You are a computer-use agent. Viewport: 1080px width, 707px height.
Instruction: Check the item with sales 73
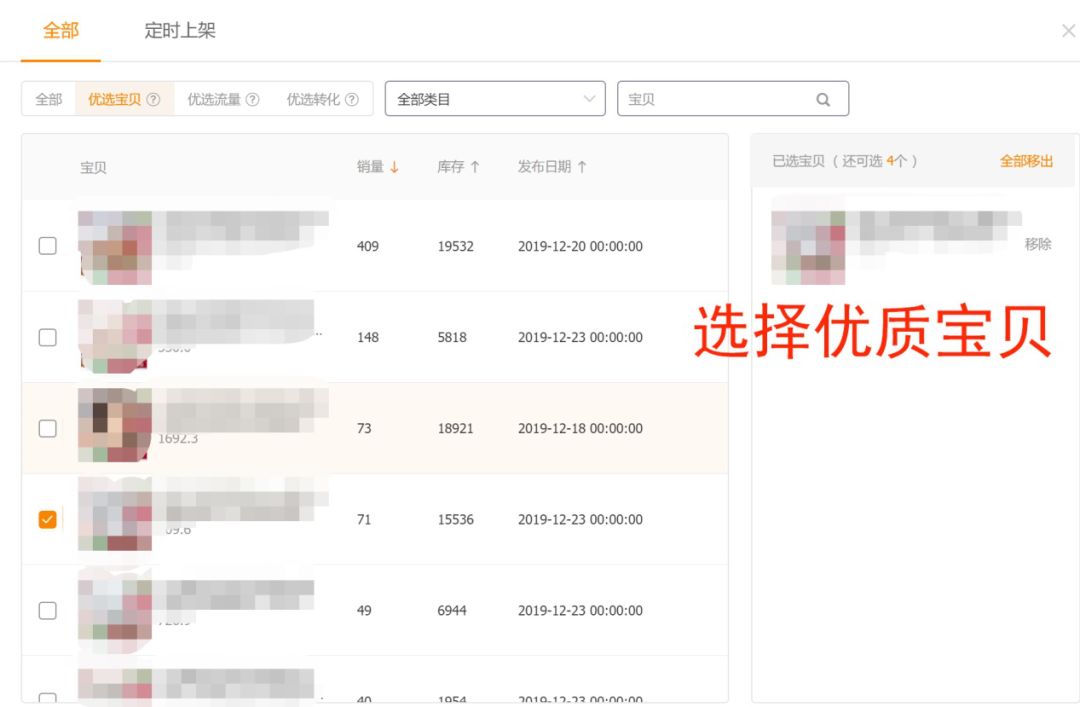pyautogui.click(x=48, y=428)
